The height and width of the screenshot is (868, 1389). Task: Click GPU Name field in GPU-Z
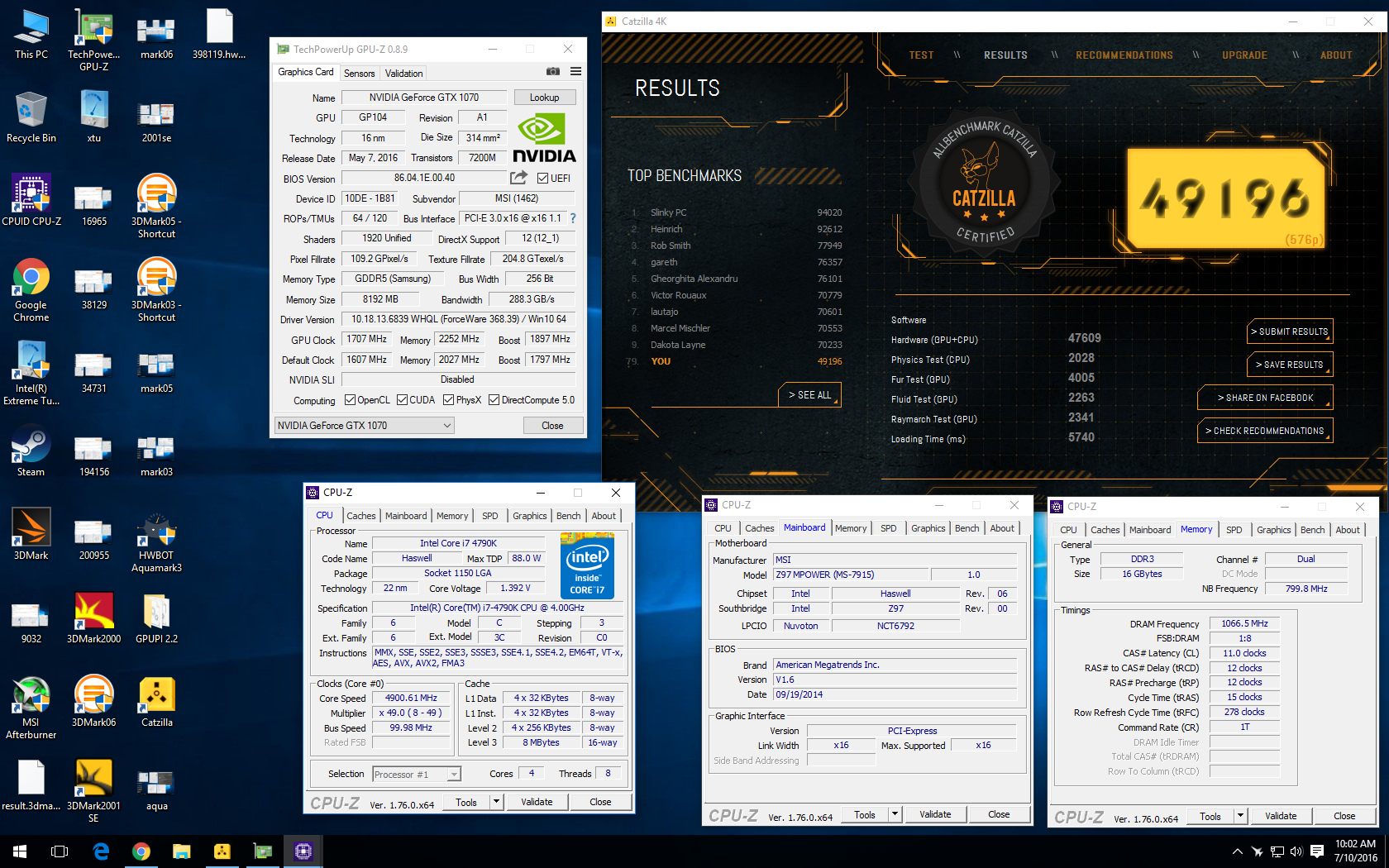[423, 98]
